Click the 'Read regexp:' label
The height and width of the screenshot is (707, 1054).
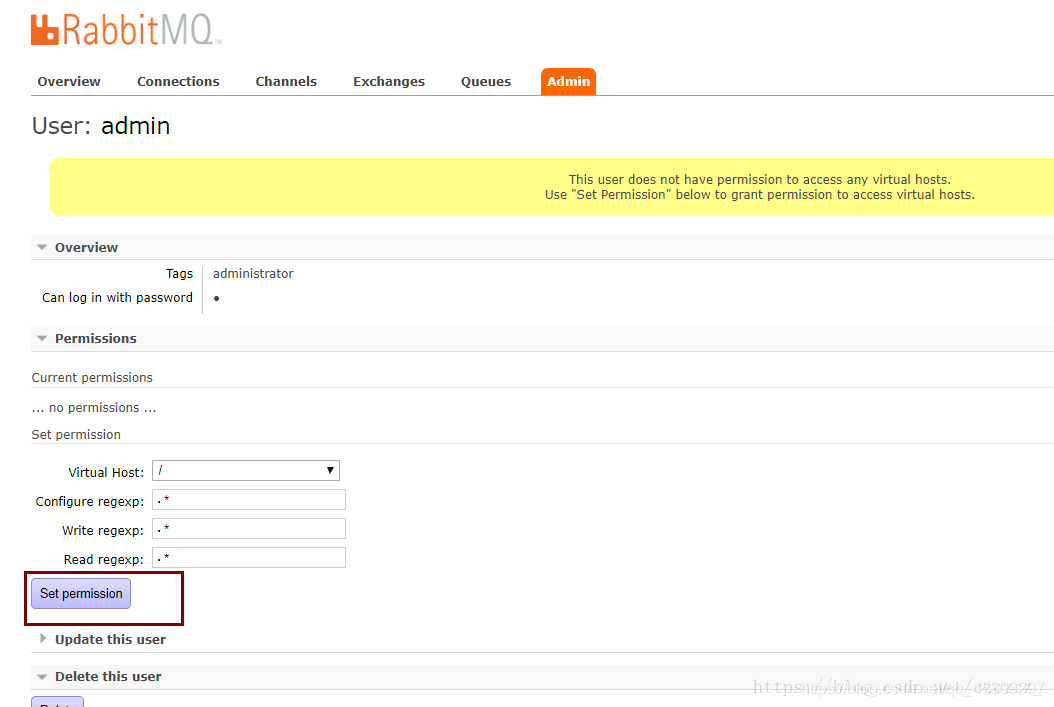point(104,559)
